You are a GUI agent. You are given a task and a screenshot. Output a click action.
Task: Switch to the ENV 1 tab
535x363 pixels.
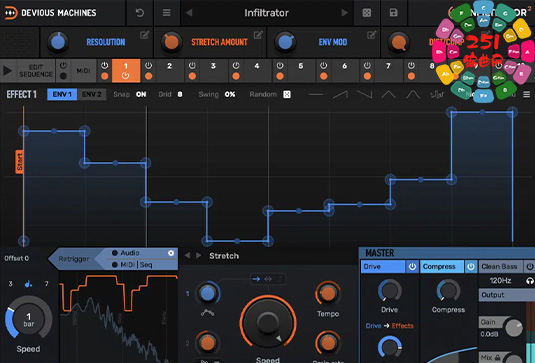click(62, 95)
